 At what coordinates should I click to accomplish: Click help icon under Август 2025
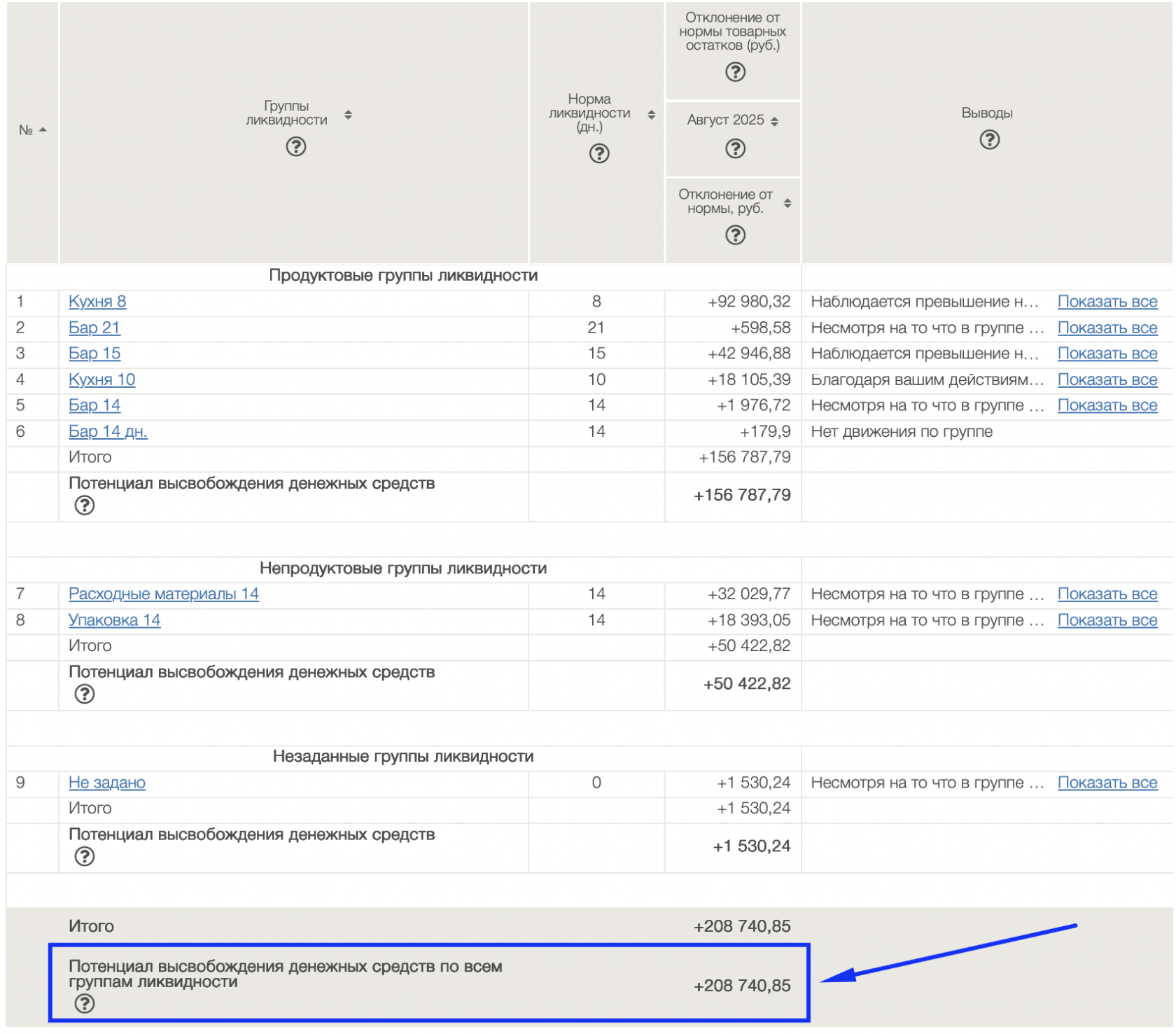[x=735, y=148]
